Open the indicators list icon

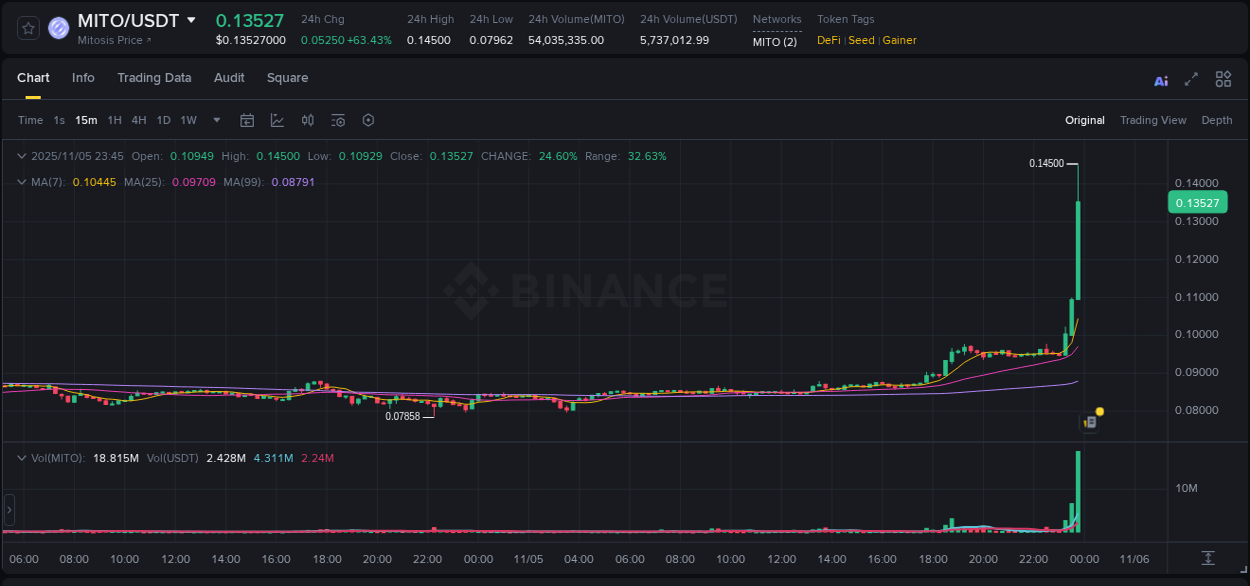coord(337,120)
